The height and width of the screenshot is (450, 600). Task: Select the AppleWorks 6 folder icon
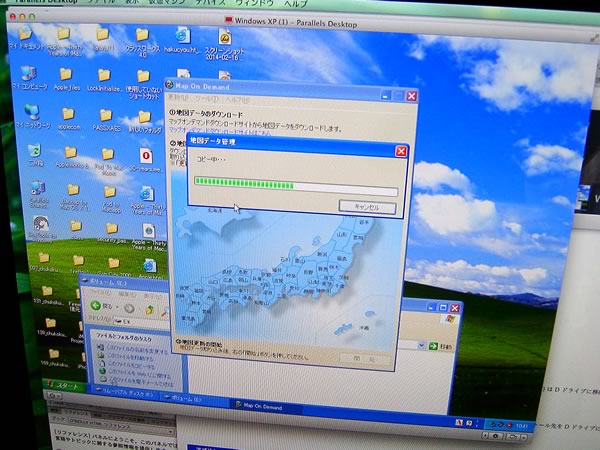pos(70,152)
